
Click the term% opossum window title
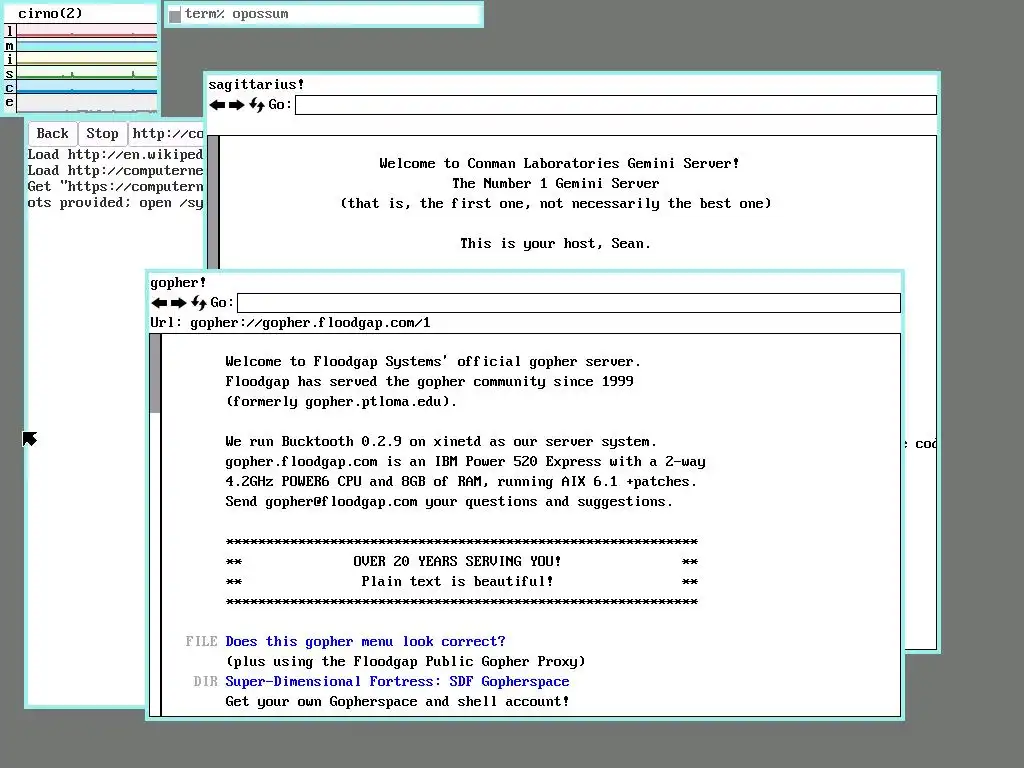coord(236,14)
